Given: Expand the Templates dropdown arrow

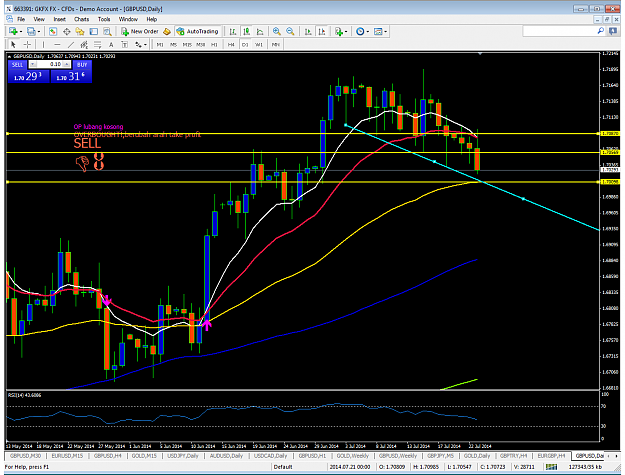Looking at the screenshot, I should click(x=385, y=31).
